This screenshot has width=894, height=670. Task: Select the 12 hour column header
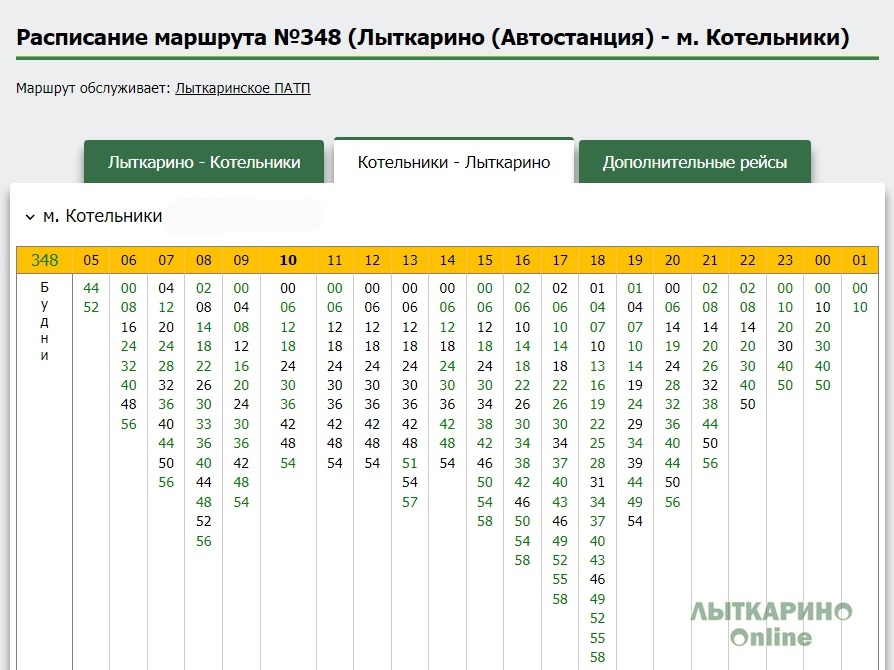(372, 260)
